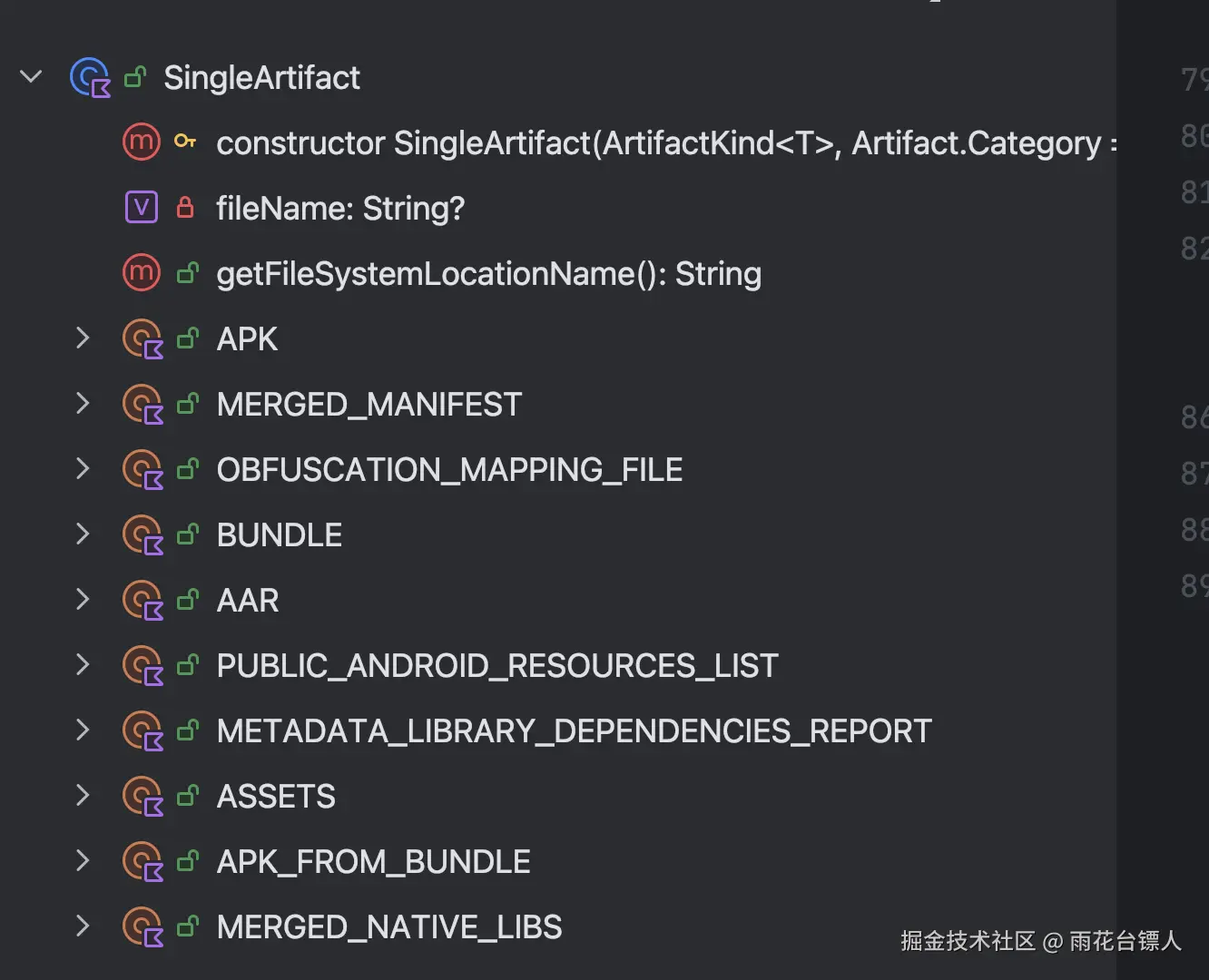Click line number 87 in the gutter
Image resolution: width=1209 pixels, height=980 pixels.
tap(1193, 474)
